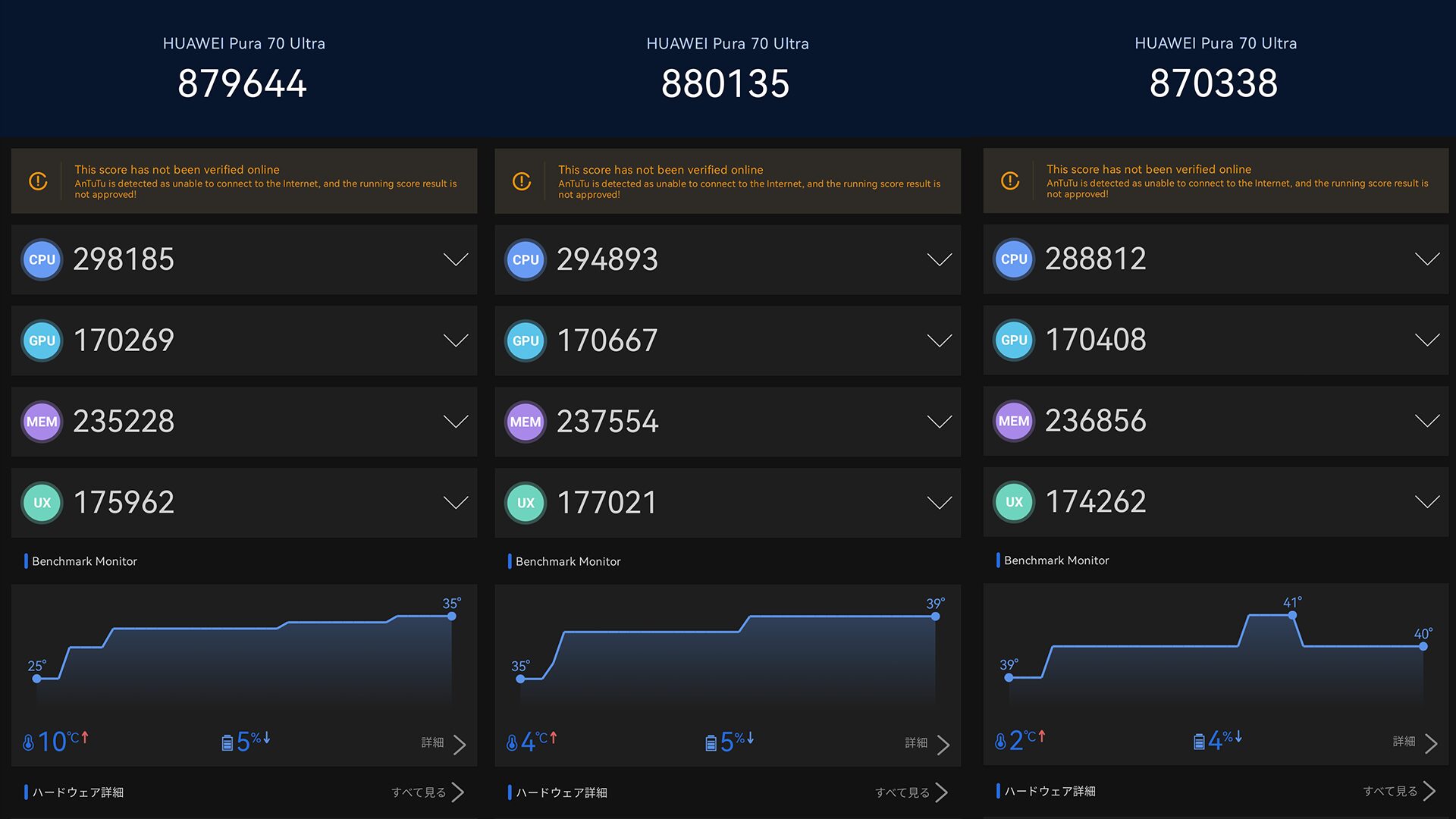Image resolution: width=1456 pixels, height=819 pixels.
Task: Click the GPU icon showing score 170667
Action: (x=526, y=341)
